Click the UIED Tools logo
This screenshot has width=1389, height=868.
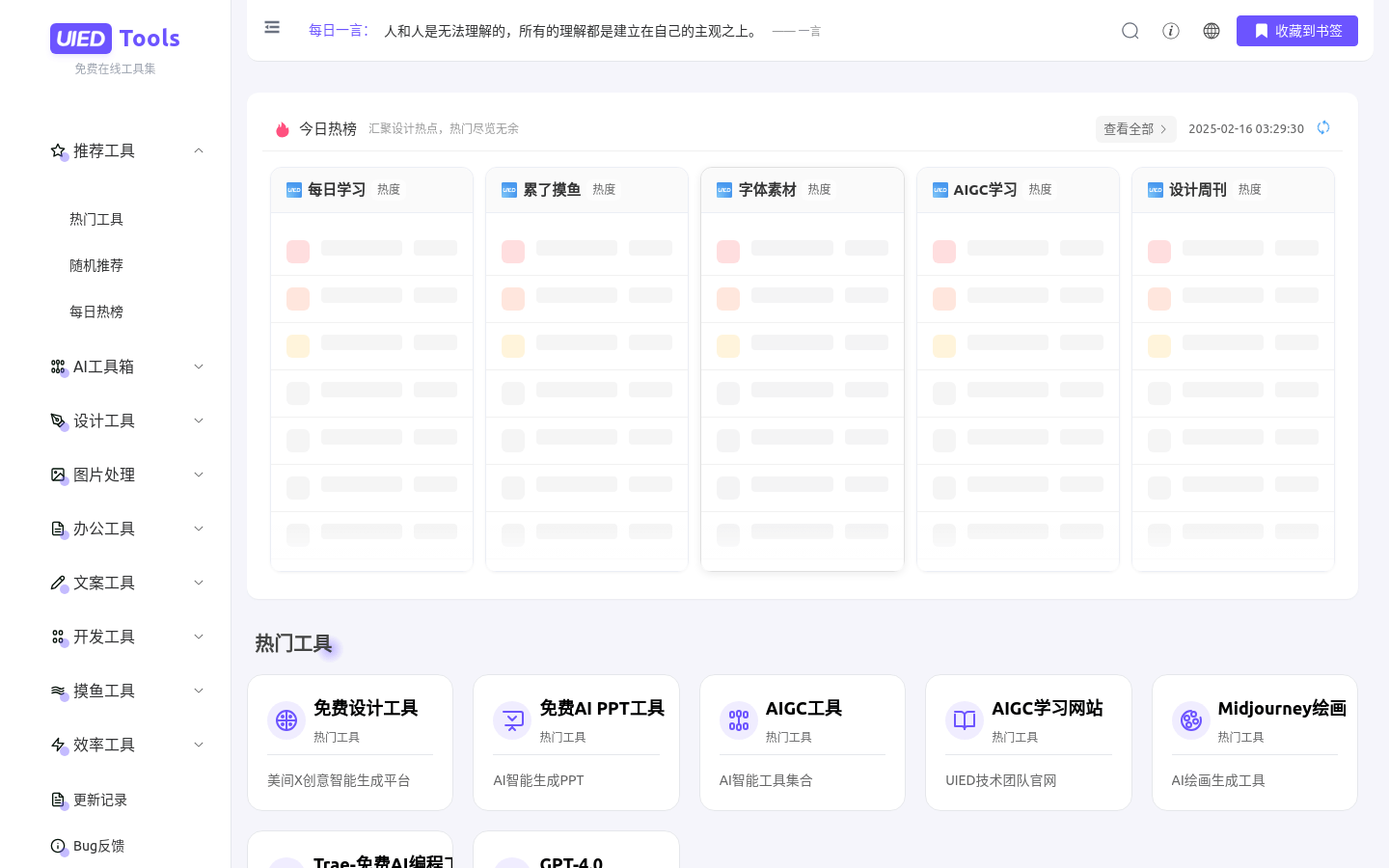[x=115, y=39]
